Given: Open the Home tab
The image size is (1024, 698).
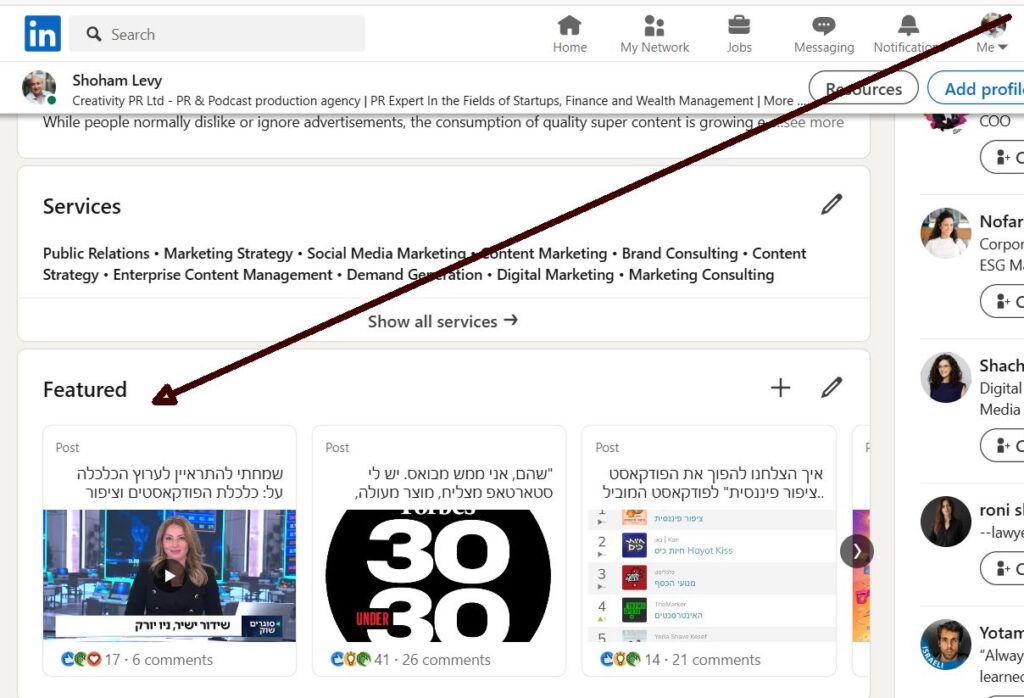Looking at the screenshot, I should point(569,35).
